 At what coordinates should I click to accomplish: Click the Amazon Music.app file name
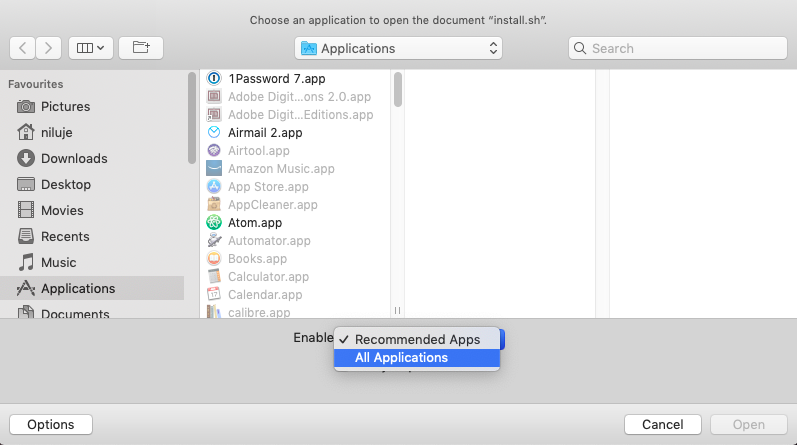[282, 169]
